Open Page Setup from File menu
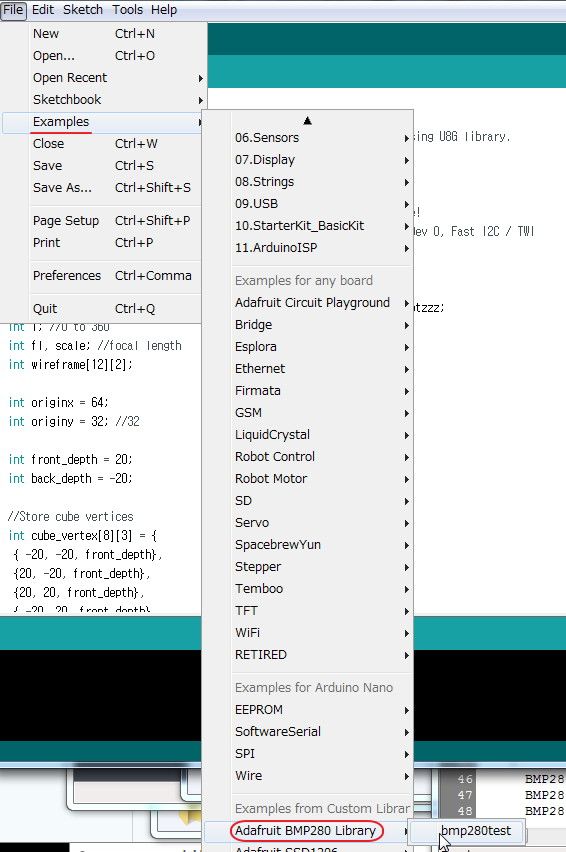This screenshot has height=852, width=566. [102, 221]
